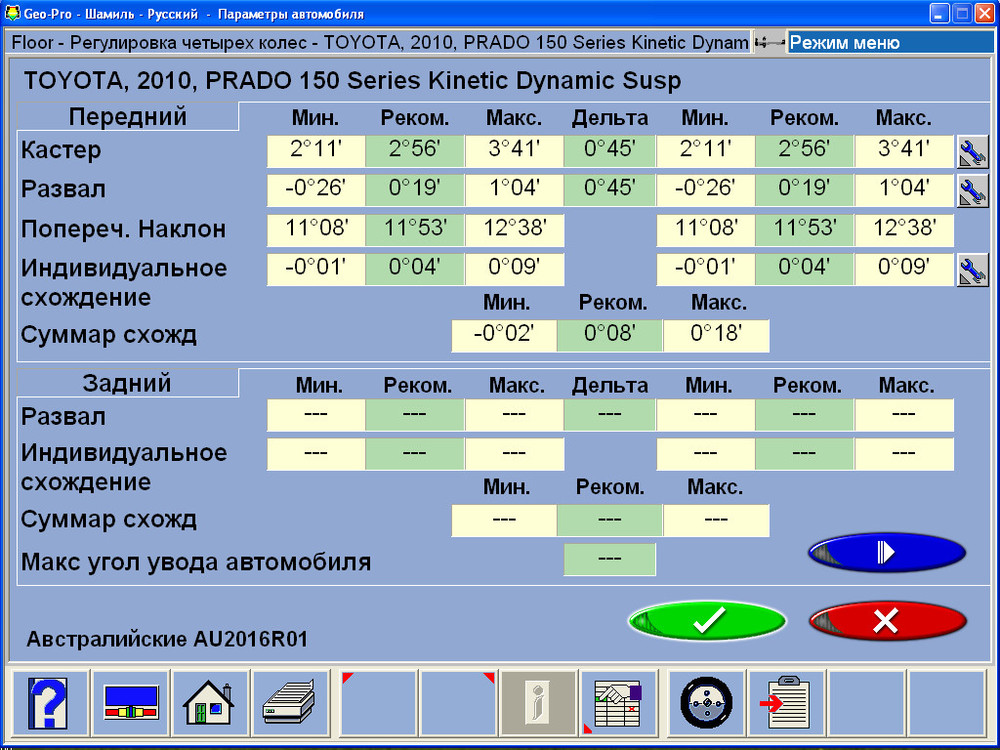Select the Передний section header

click(x=128, y=117)
